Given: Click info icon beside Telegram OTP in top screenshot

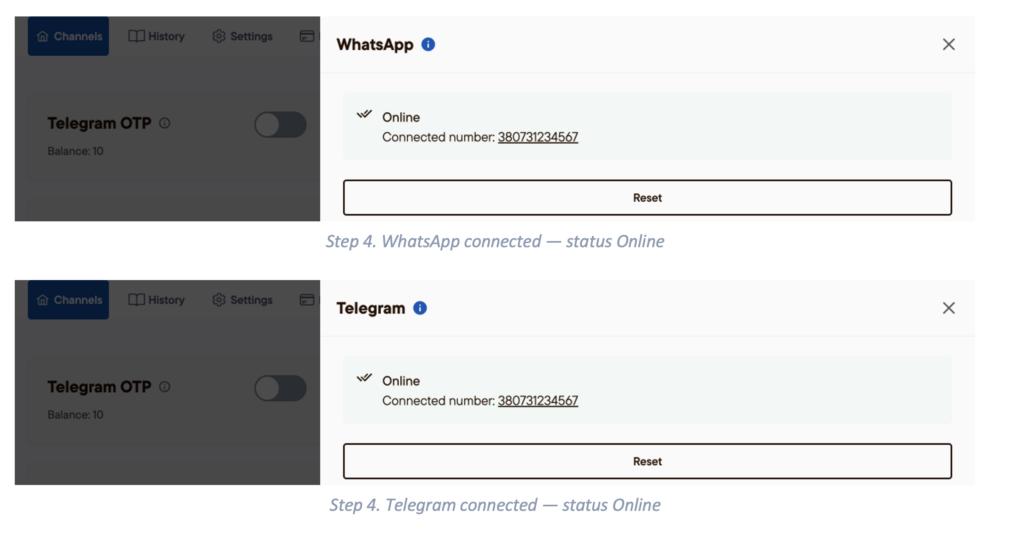Looking at the screenshot, I should tap(165, 123).
